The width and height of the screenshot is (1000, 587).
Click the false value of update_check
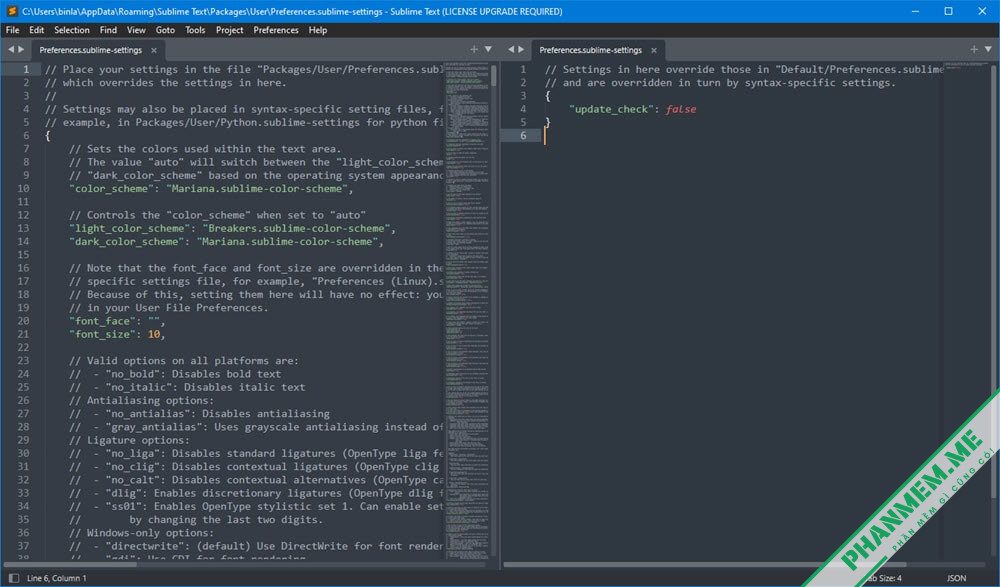click(680, 109)
